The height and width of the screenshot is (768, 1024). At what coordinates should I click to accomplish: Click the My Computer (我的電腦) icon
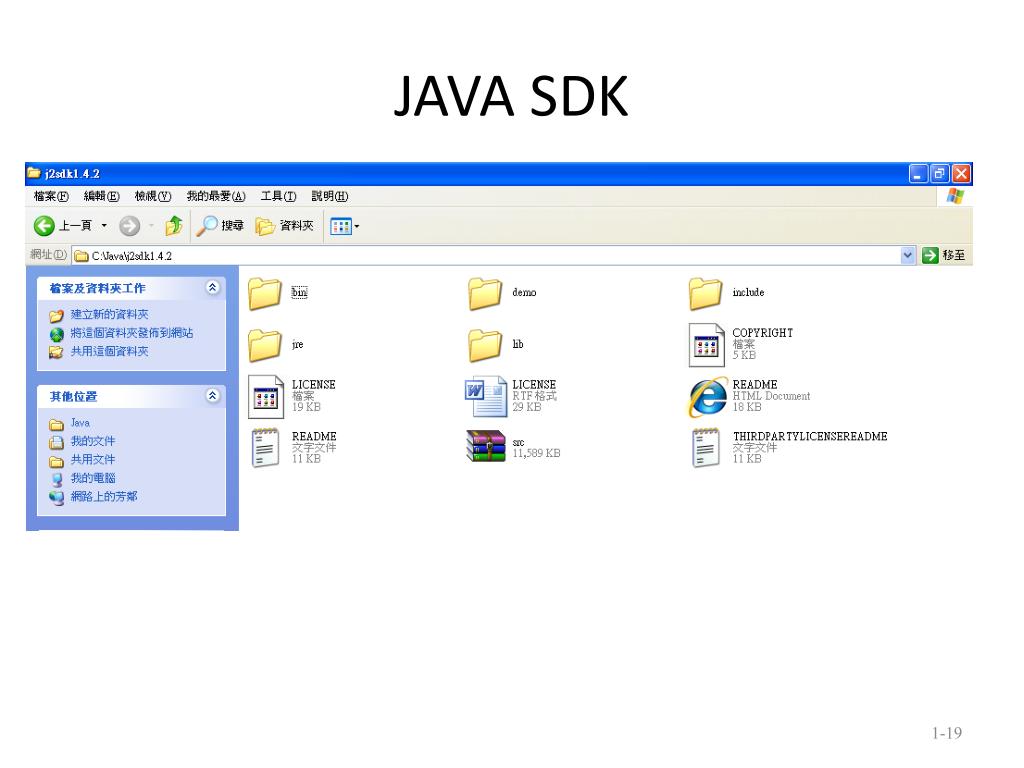tap(56, 479)
